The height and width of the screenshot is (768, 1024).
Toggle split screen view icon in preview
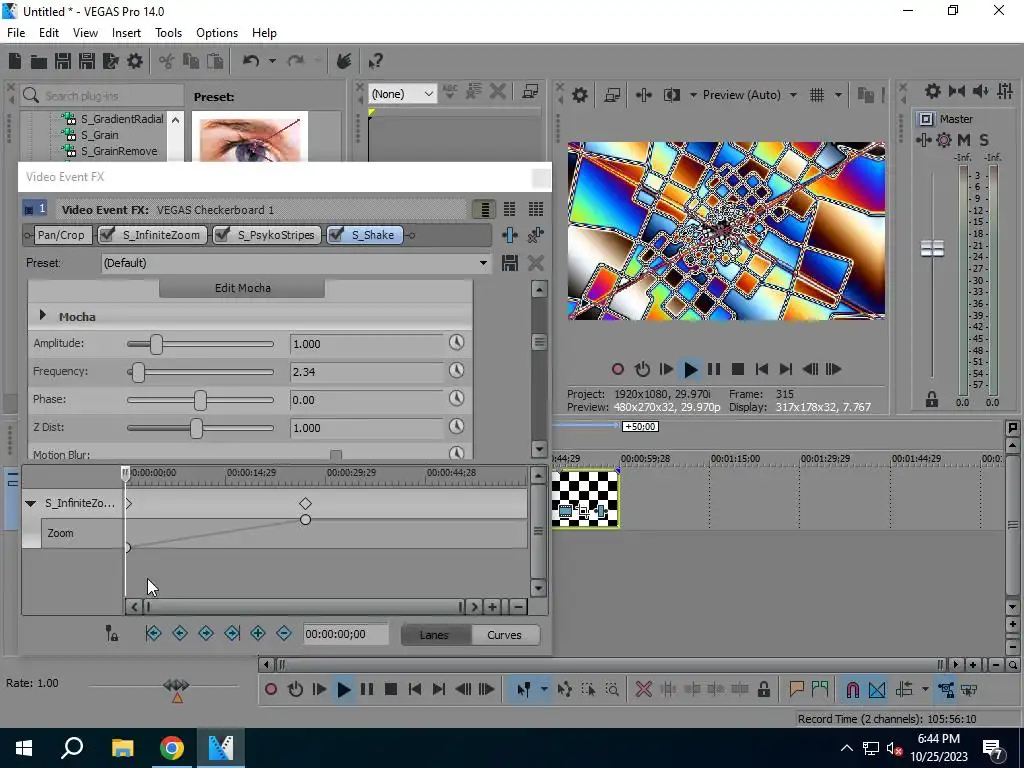671,95
